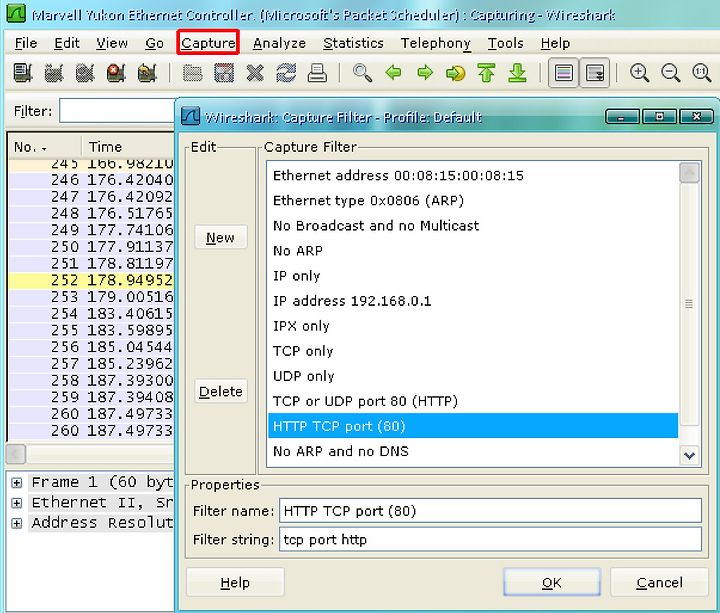Expand the Address Resolution tree node

[x=17, y=523]
